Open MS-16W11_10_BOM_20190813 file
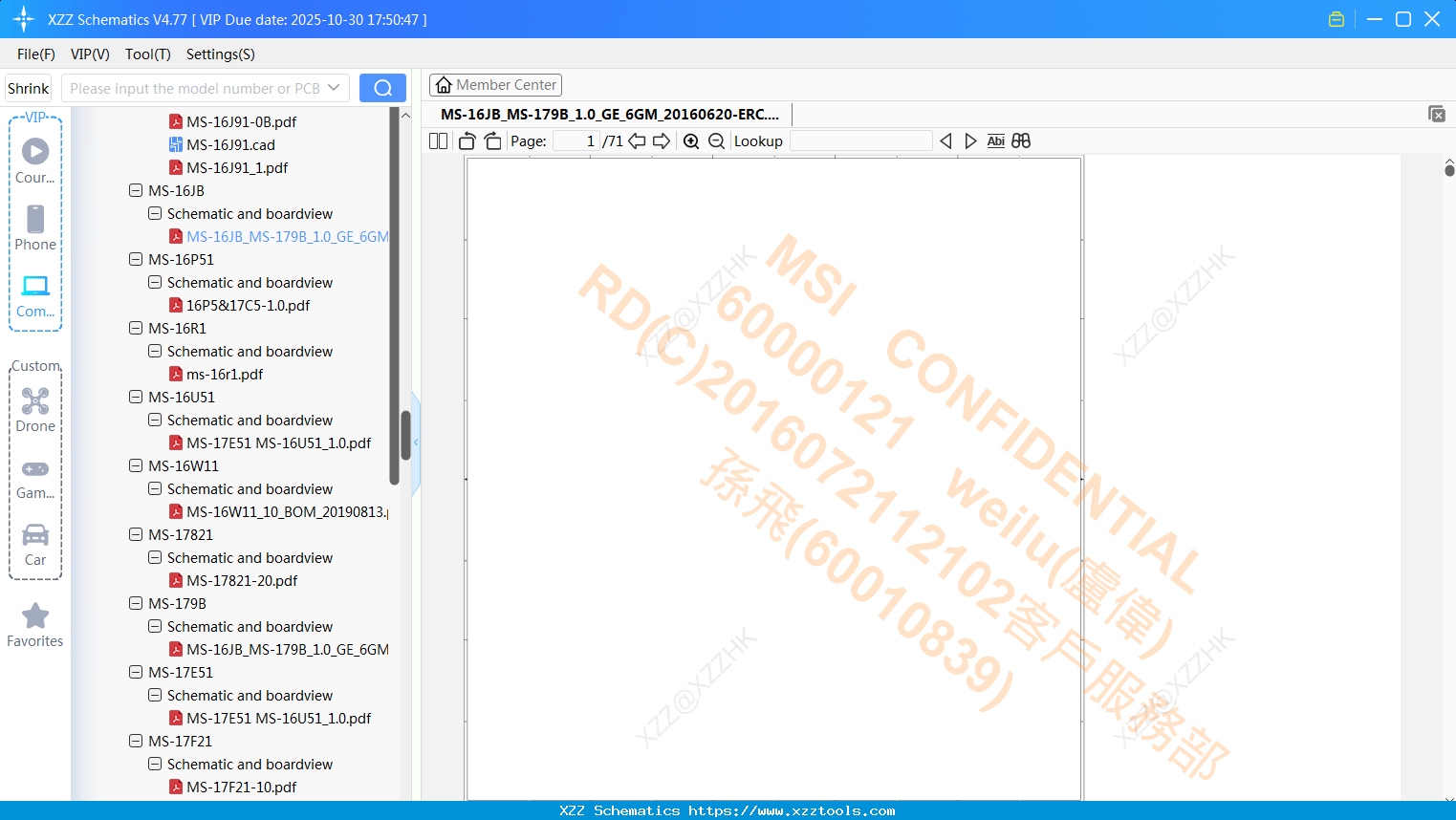The height and width of the screenshot is (820, 1456). click(279, 512)
